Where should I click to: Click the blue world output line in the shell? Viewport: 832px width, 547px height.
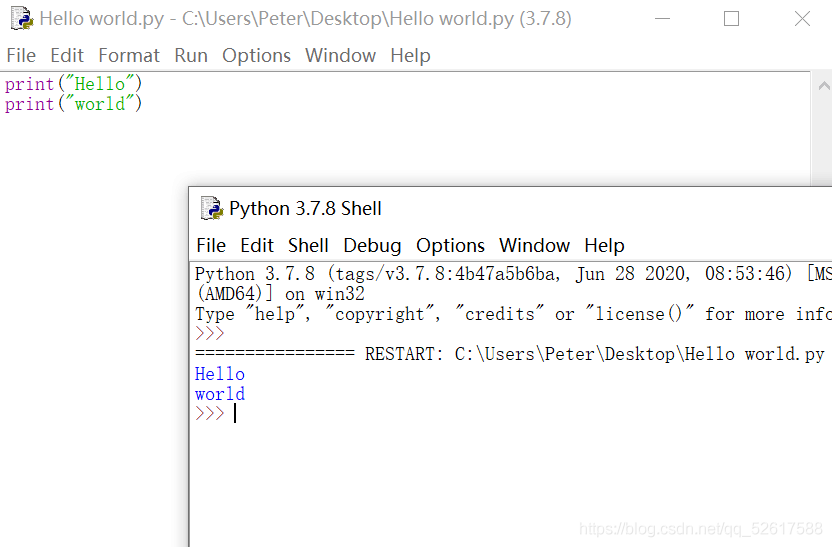220,394
